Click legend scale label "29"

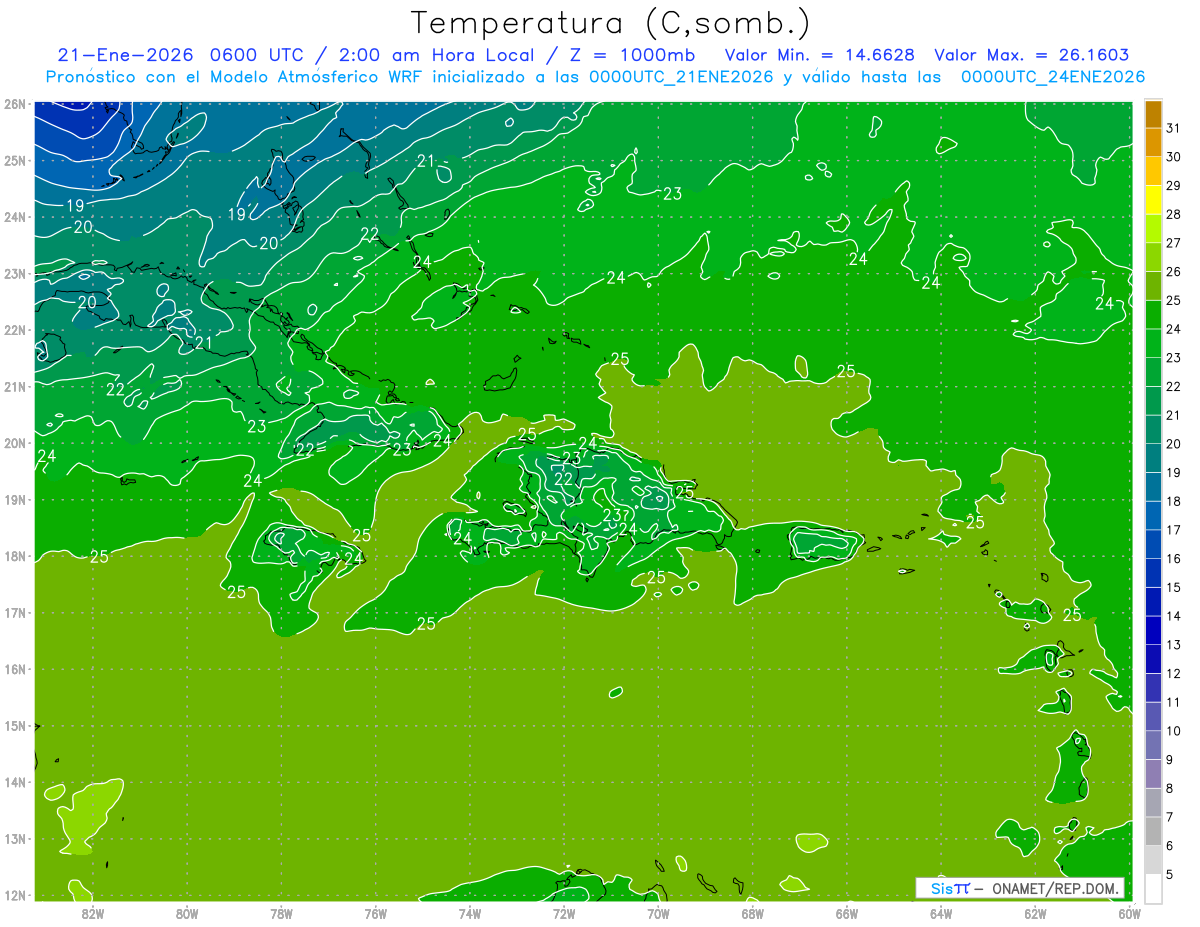pyautogui.click(x=1173, y=186)
